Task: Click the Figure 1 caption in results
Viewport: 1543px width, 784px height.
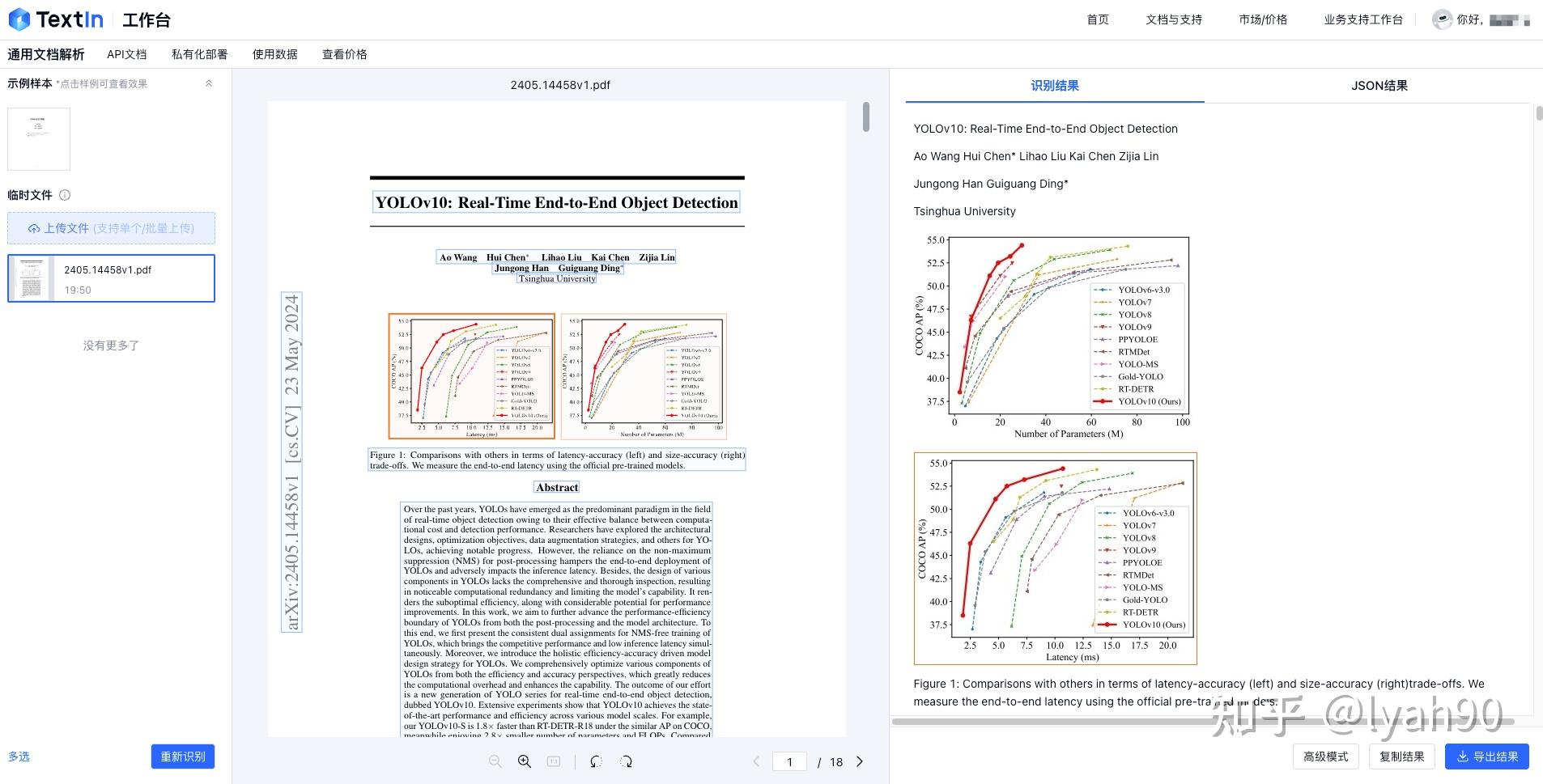Action: tap(1199, 693)
